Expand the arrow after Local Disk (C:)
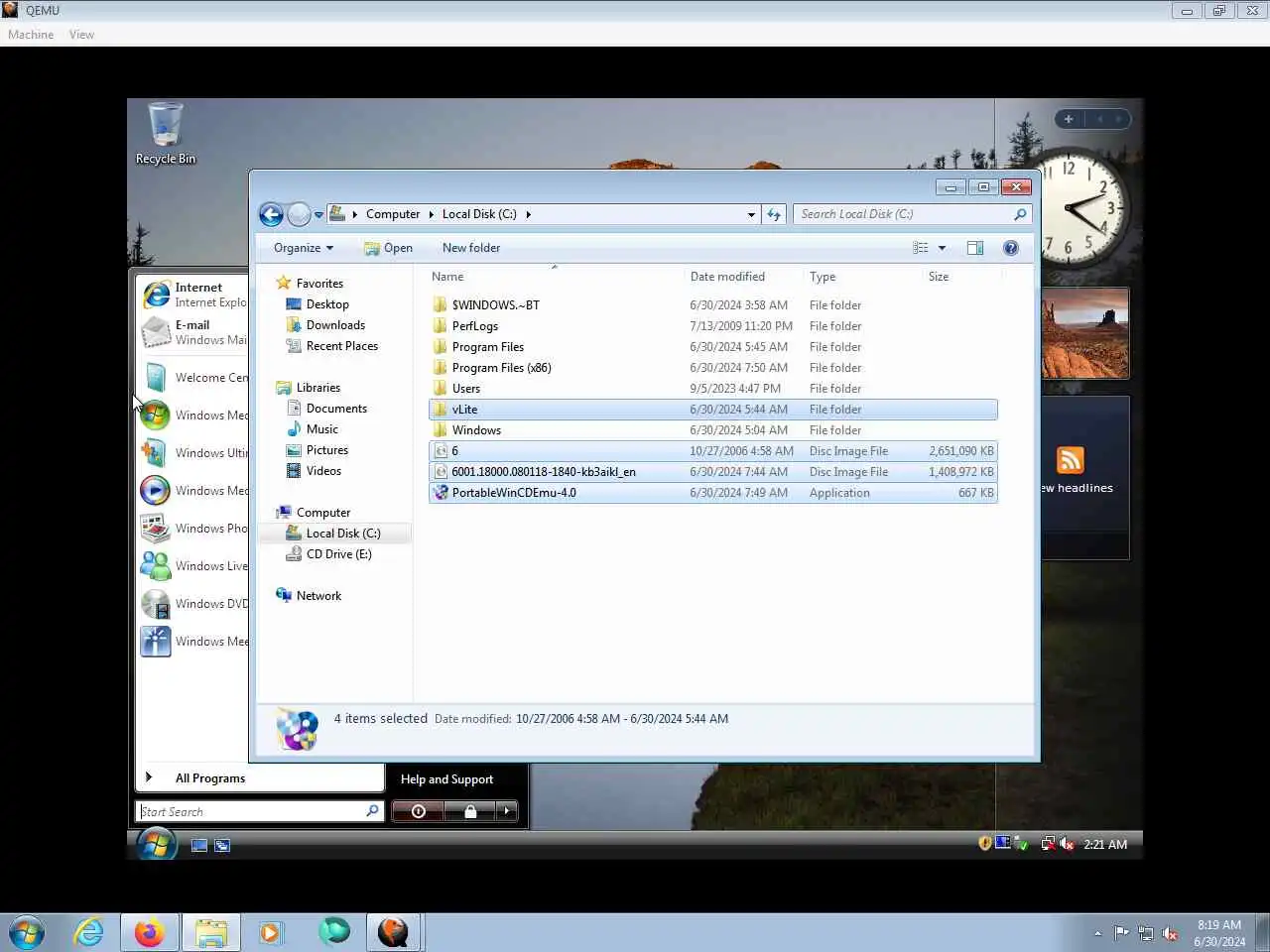 pos(528,214)
